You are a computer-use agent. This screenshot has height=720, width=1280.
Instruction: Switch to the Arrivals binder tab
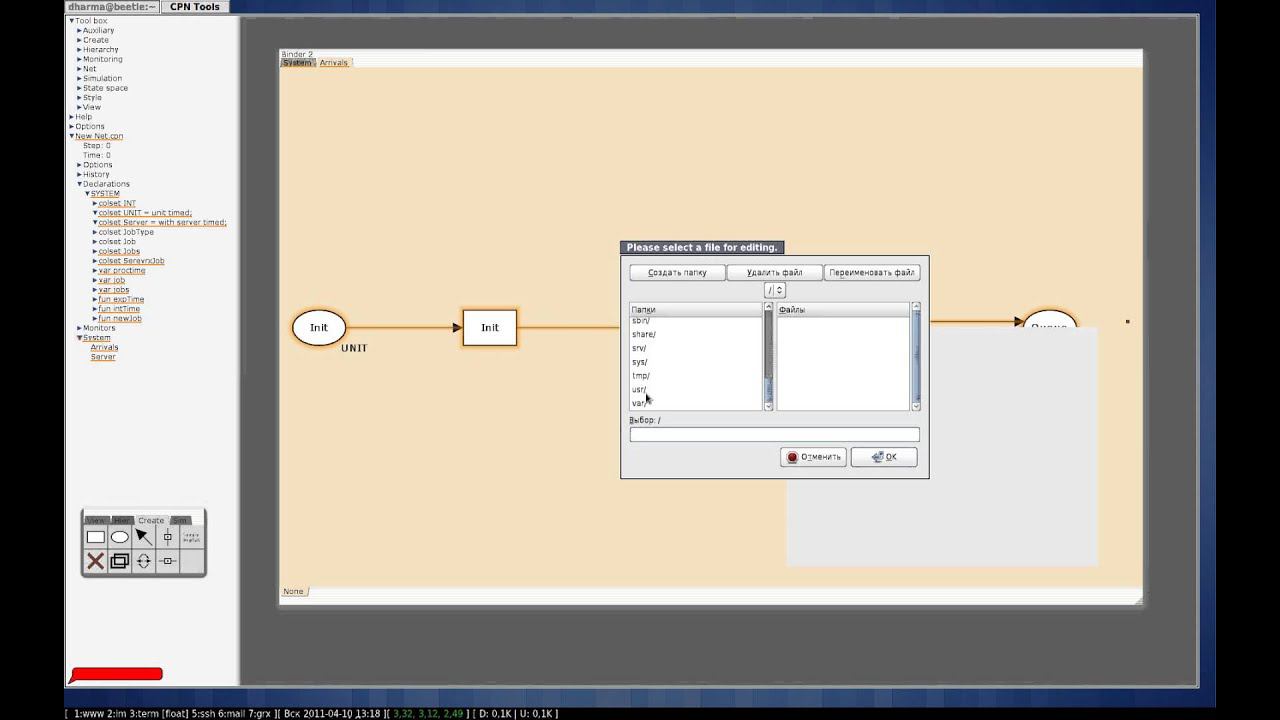point(334,63)
